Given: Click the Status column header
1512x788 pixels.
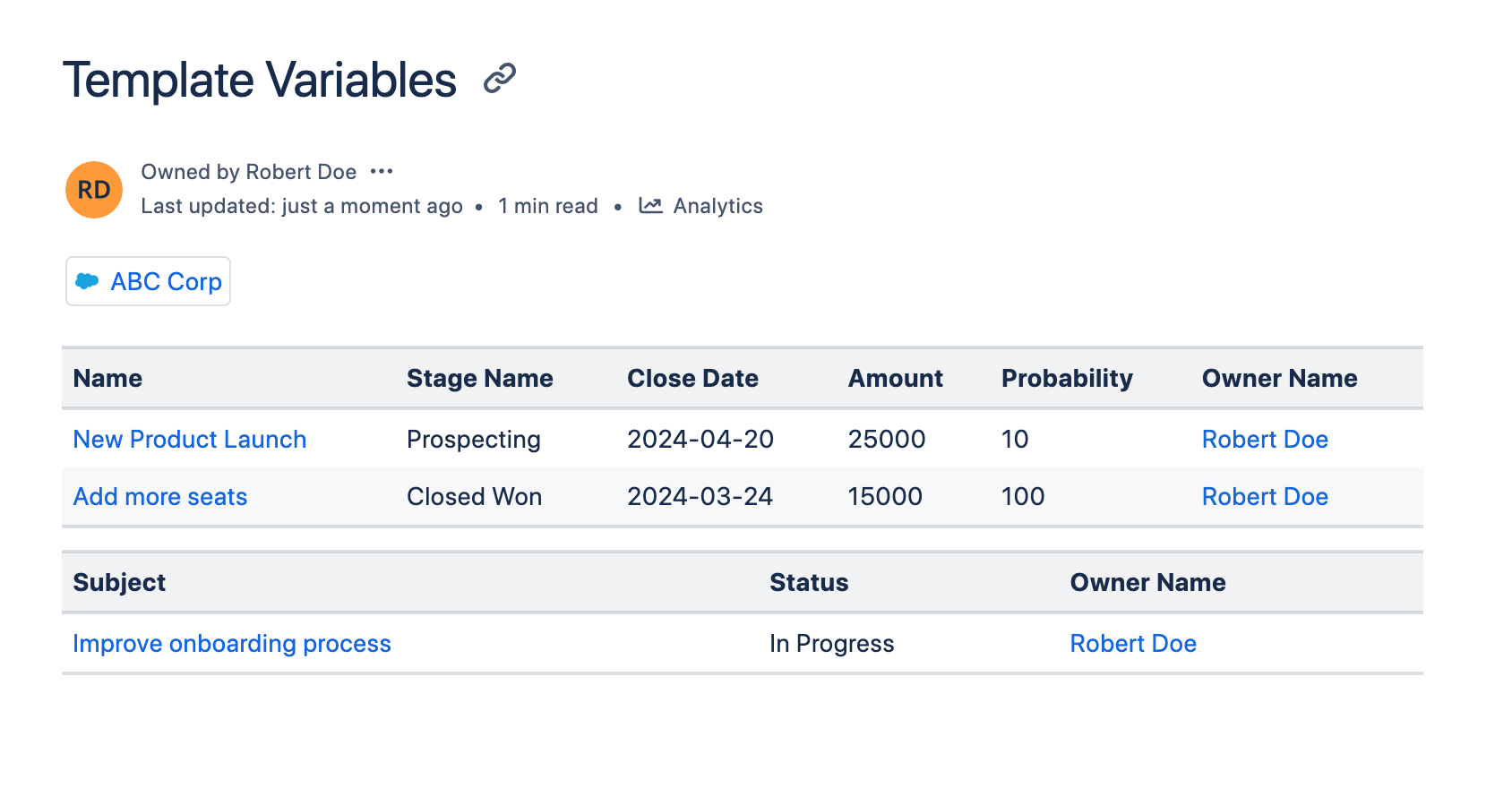Looking at the screenshot, I should point(808,582).
